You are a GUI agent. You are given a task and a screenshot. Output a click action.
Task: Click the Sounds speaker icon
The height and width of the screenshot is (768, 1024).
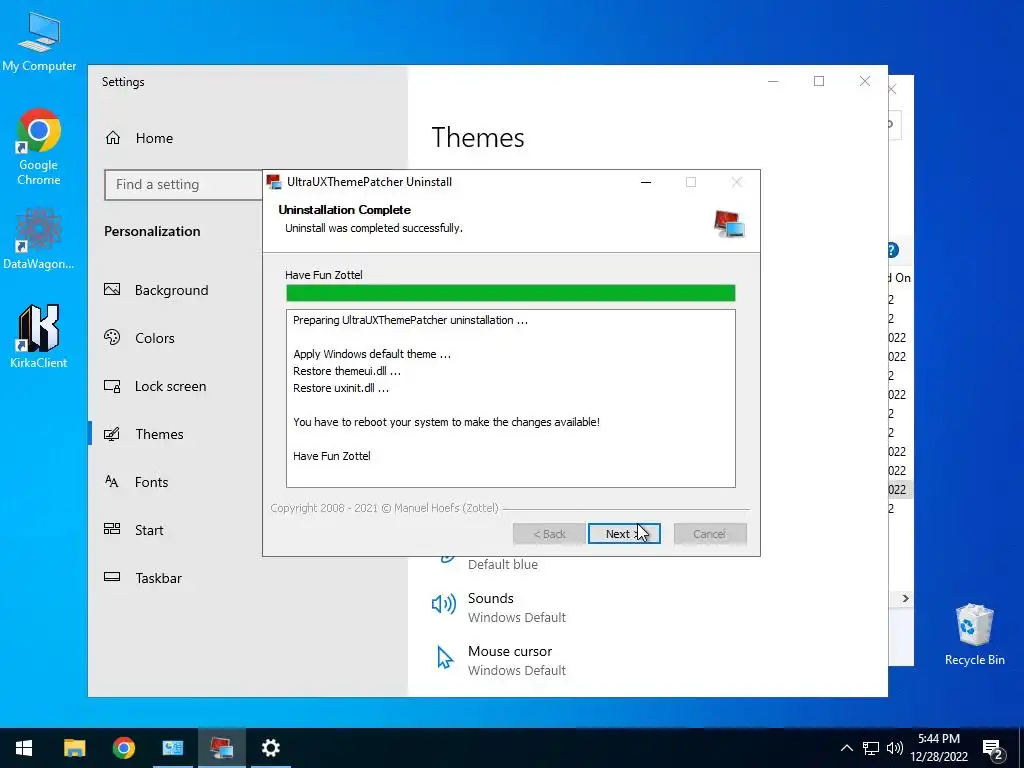(444, 604)
